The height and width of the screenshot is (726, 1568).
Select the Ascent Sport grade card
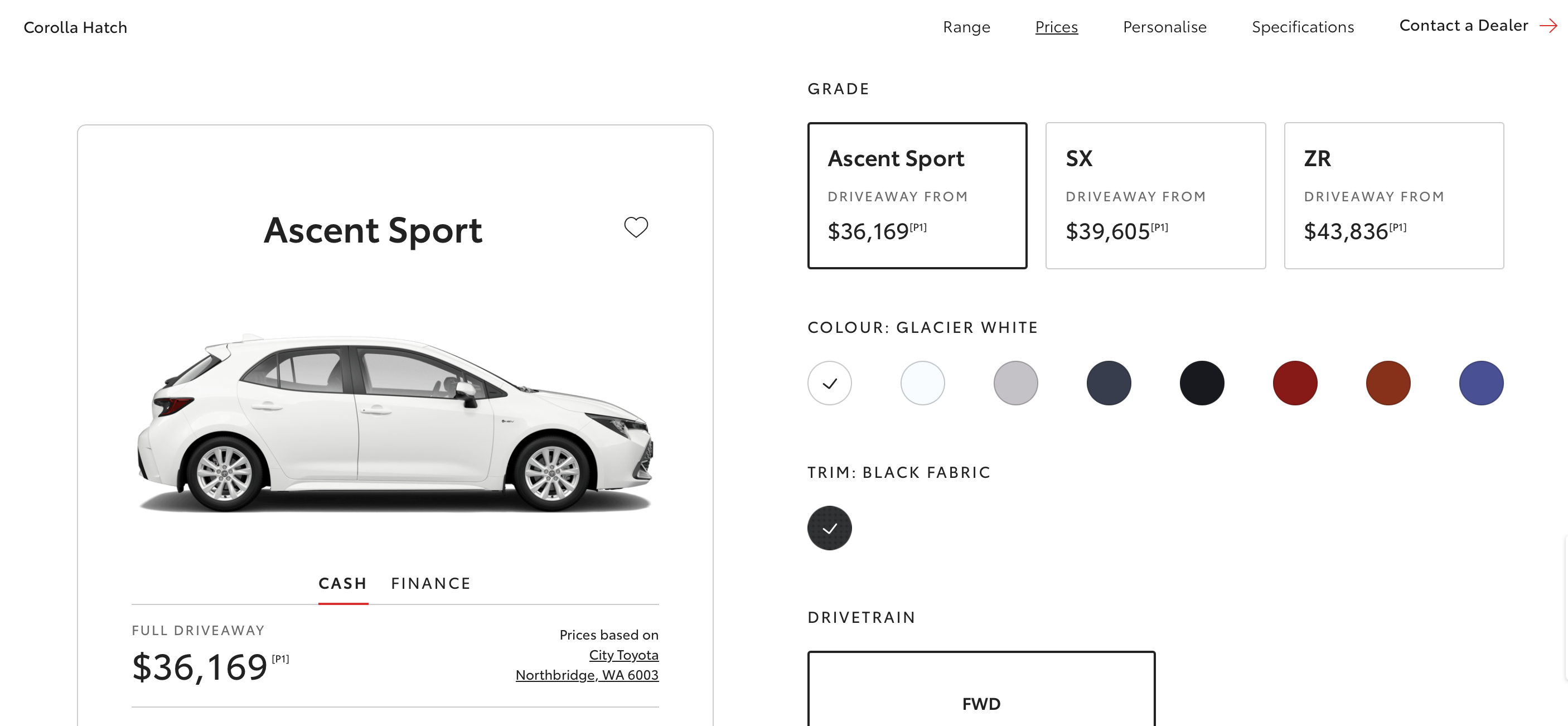coord(917,195)
